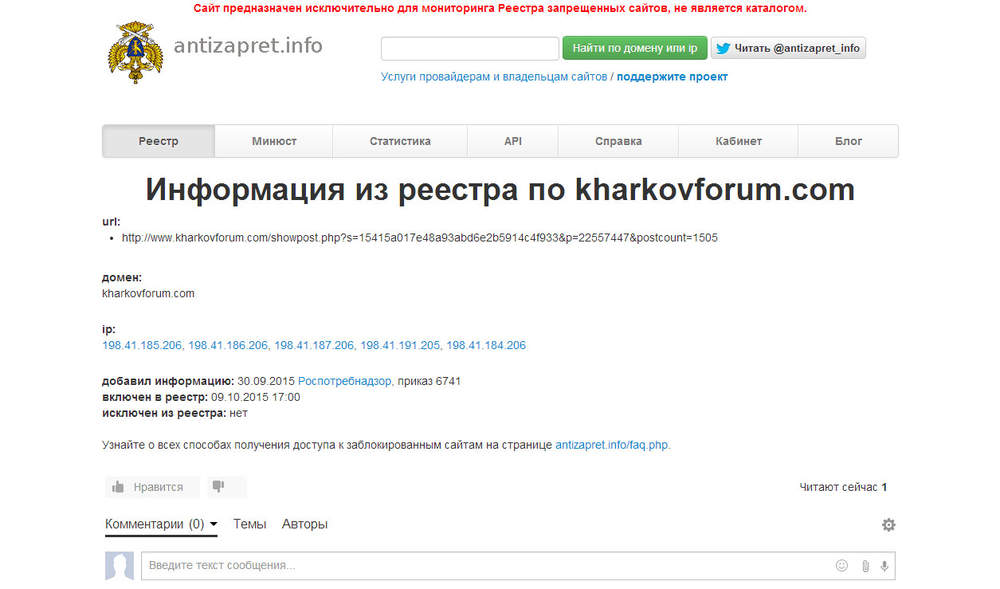Switch to the Темы comments tab
The width and height of the screenshot is (1000, 589).
coord(249,524)
